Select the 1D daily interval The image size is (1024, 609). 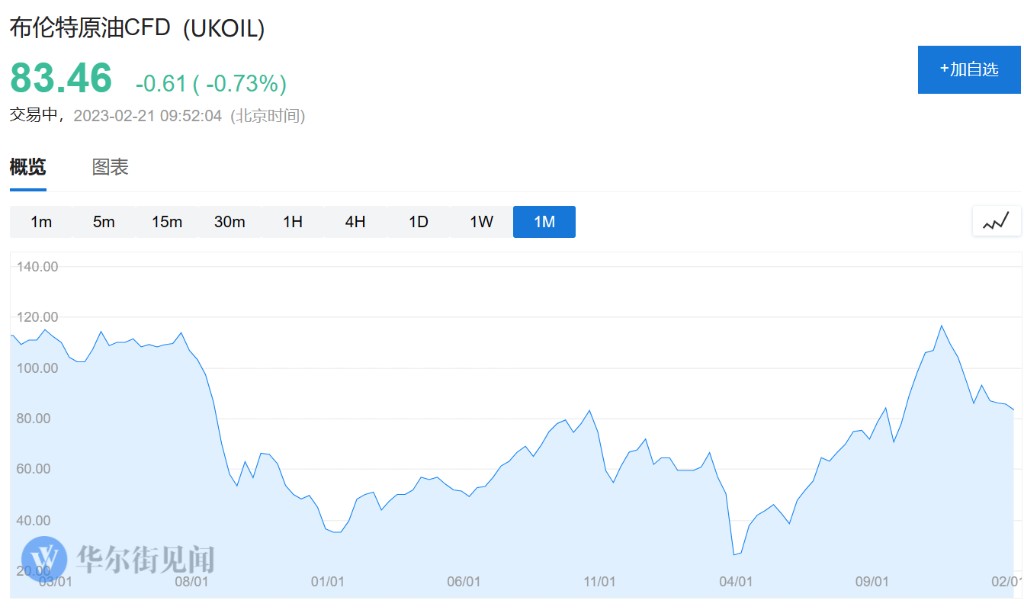click(x=418, y=222)
